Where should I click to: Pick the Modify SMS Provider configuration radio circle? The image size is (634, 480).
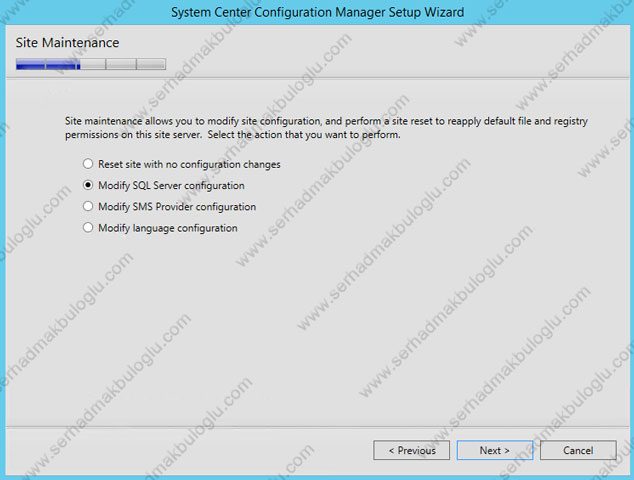[x=89, y=207]
